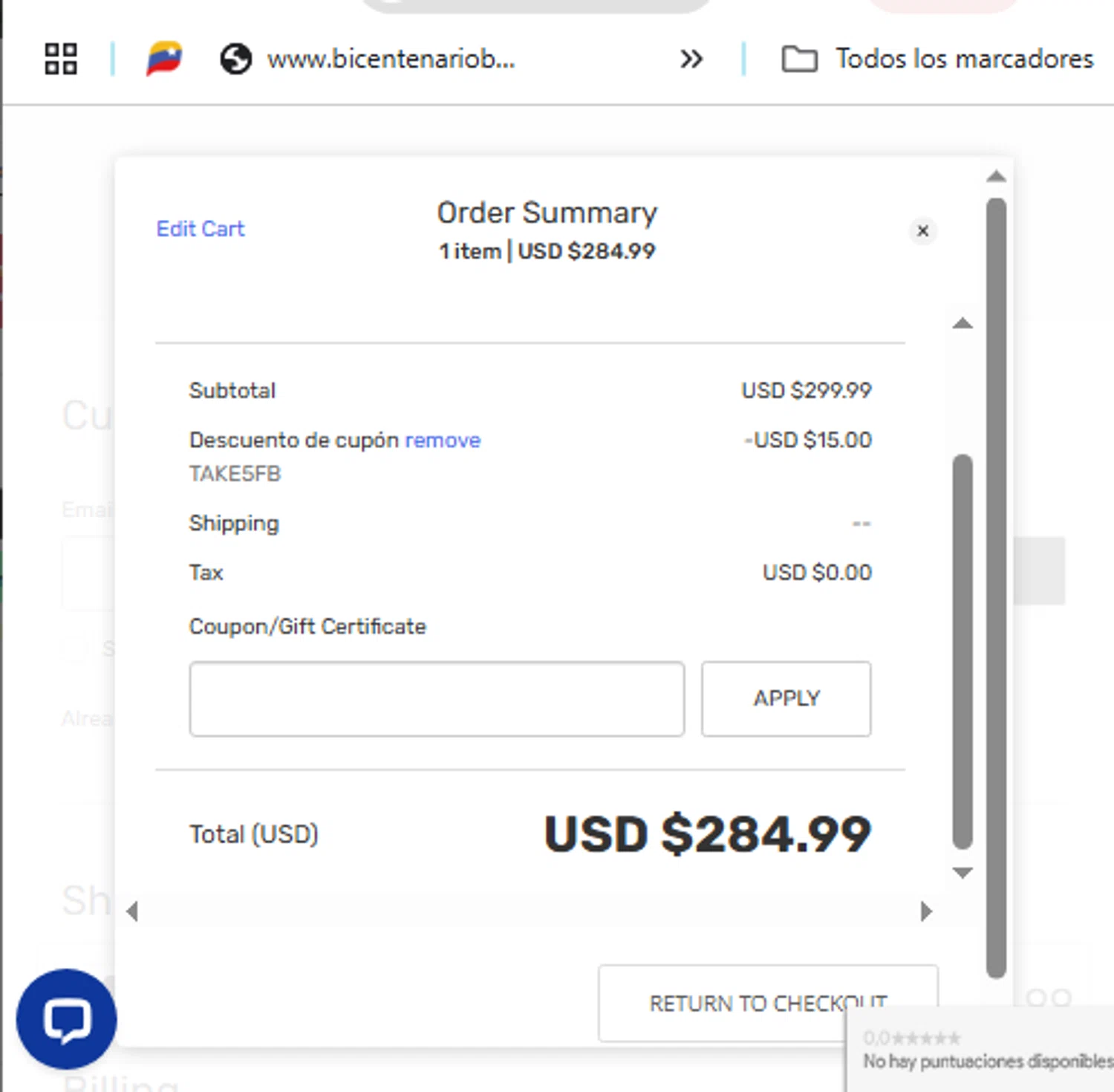Screen dimensions: 1114x1092
Task: Remove the TAKE5FB coupon discount
Action: [x=443, y=441]
